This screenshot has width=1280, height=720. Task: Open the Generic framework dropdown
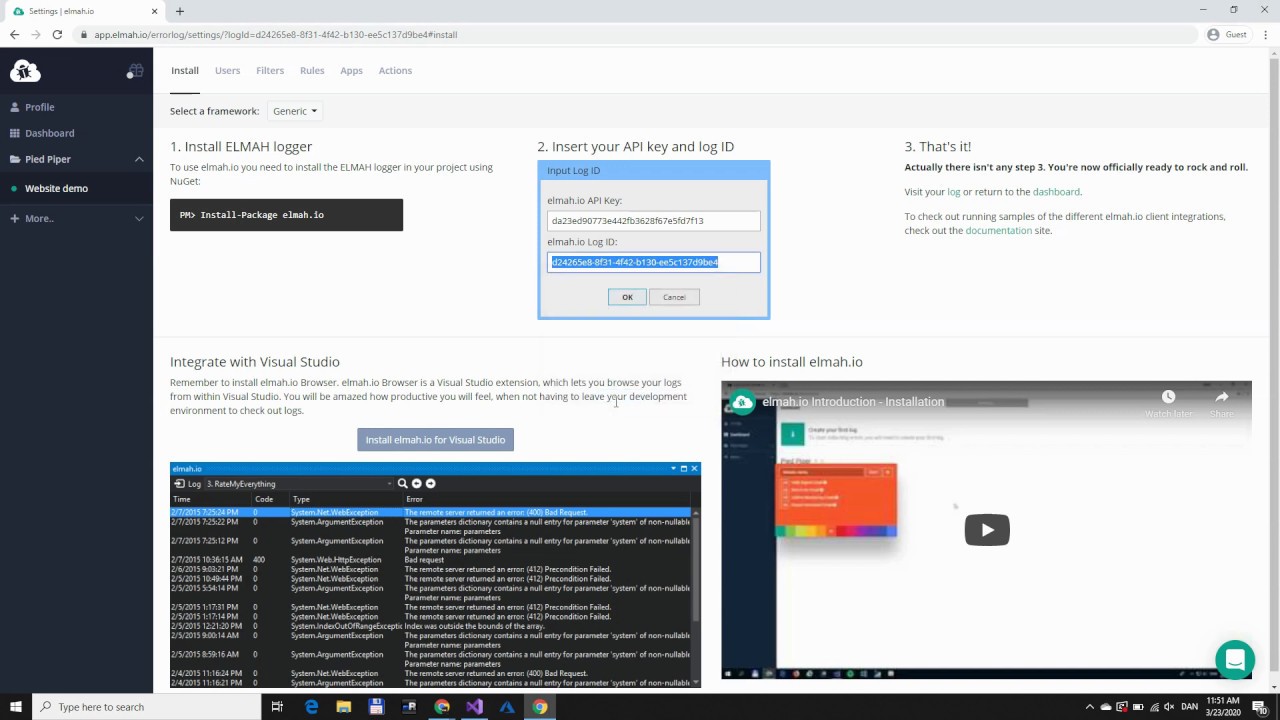(x=295, y=111)
